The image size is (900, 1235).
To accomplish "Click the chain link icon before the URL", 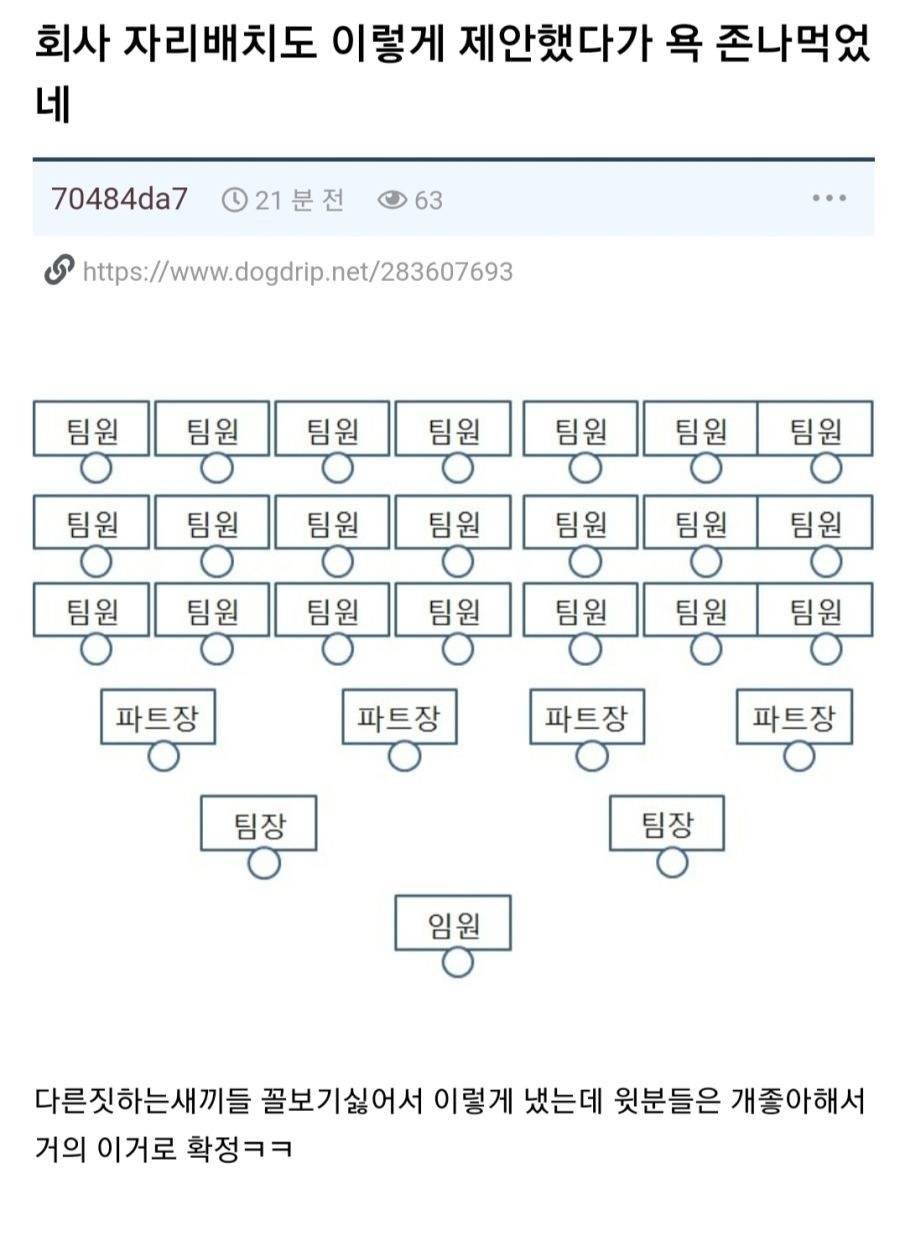I will pos(59,270).
